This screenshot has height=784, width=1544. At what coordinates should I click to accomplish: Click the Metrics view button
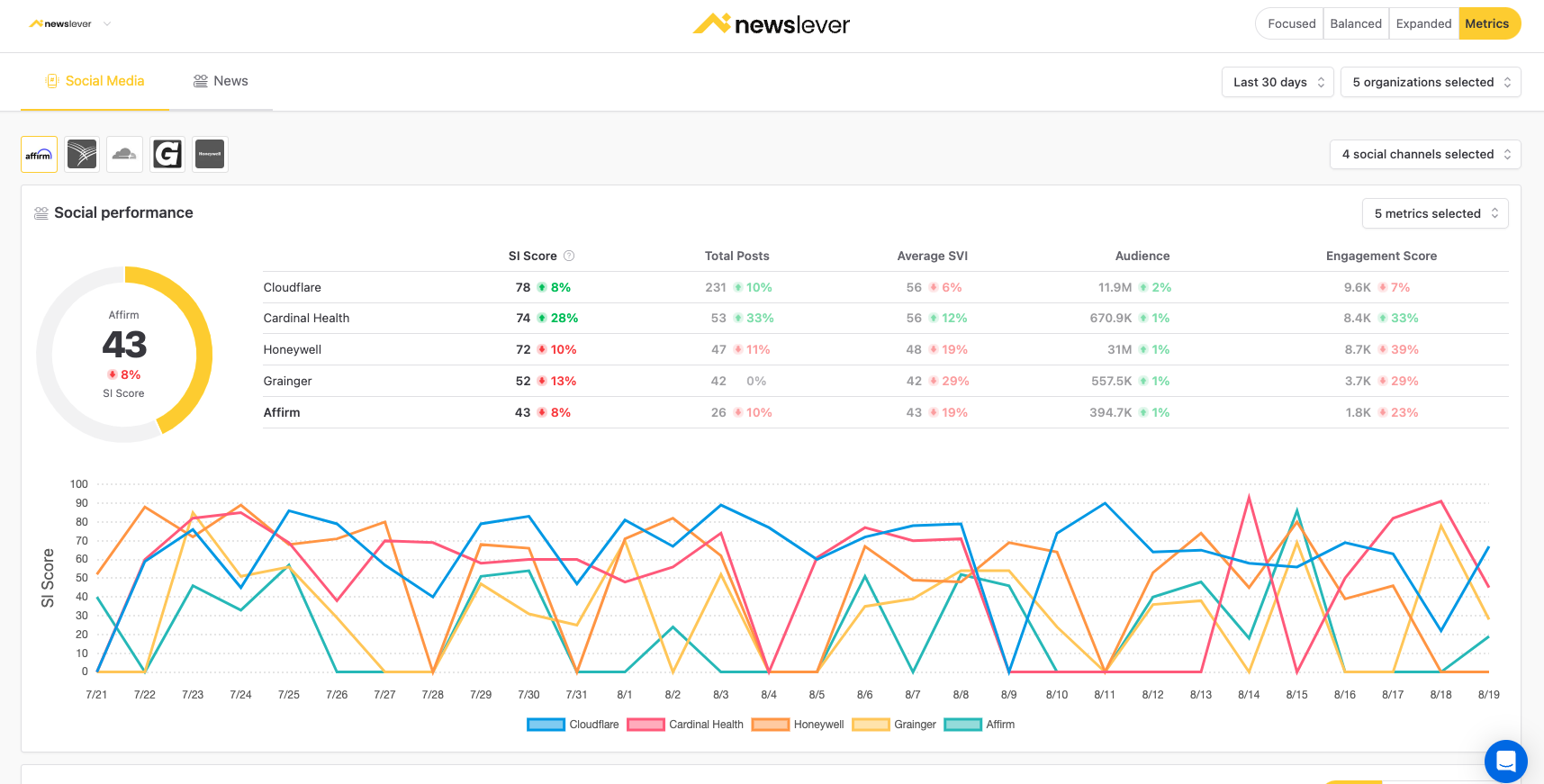(x=1487, y=24)
